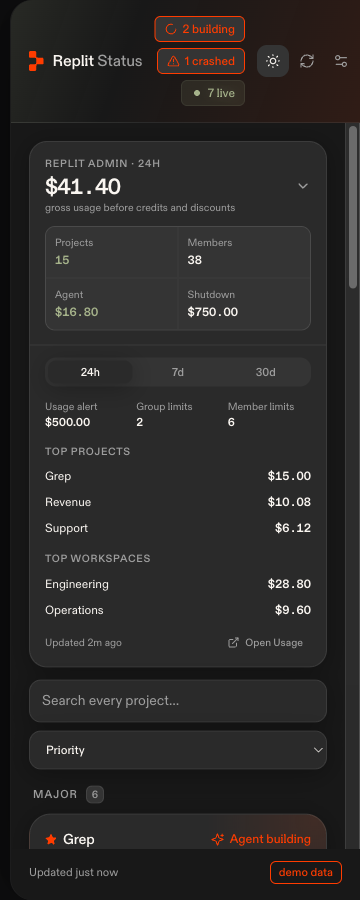
Task: Filter by 7 live badge
Action: click(x=213, y=93)
